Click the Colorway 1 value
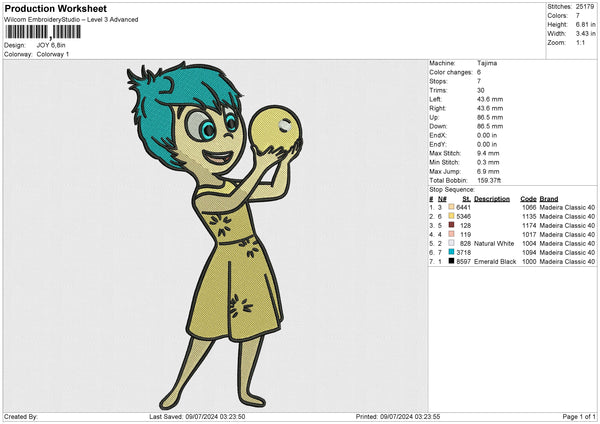The width and height of the screenshot is (600, 424). [x=53, y=54]
